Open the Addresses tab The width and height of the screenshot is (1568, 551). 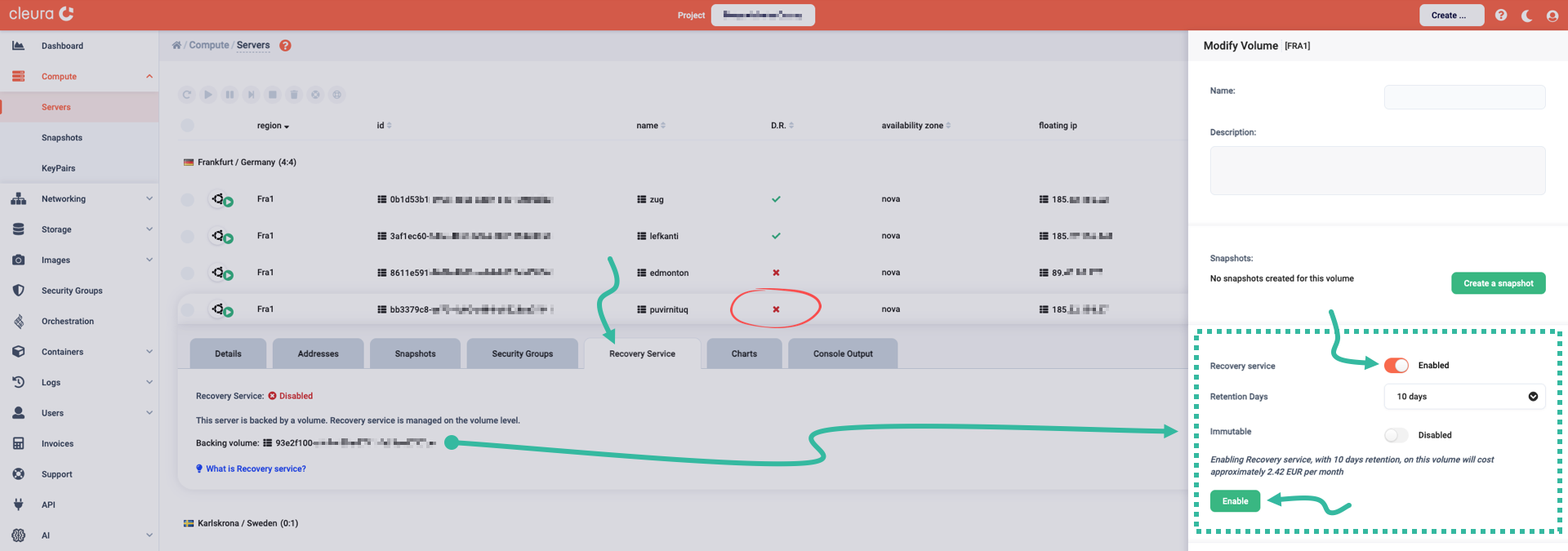318,353
